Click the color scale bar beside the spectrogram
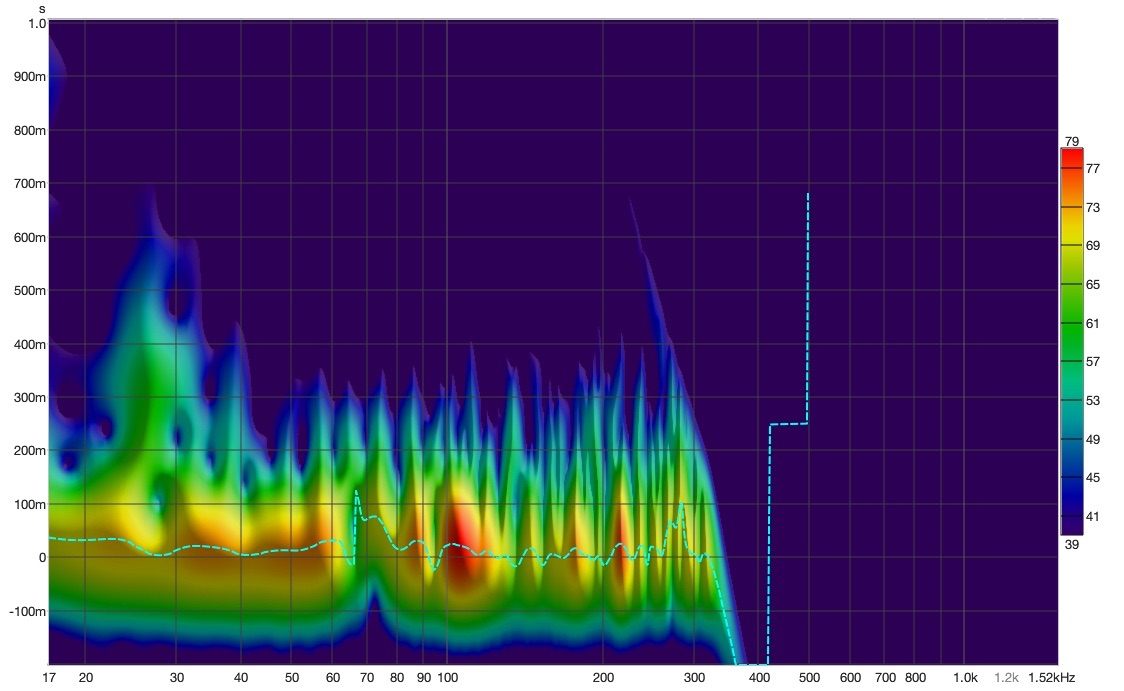 1072,341
